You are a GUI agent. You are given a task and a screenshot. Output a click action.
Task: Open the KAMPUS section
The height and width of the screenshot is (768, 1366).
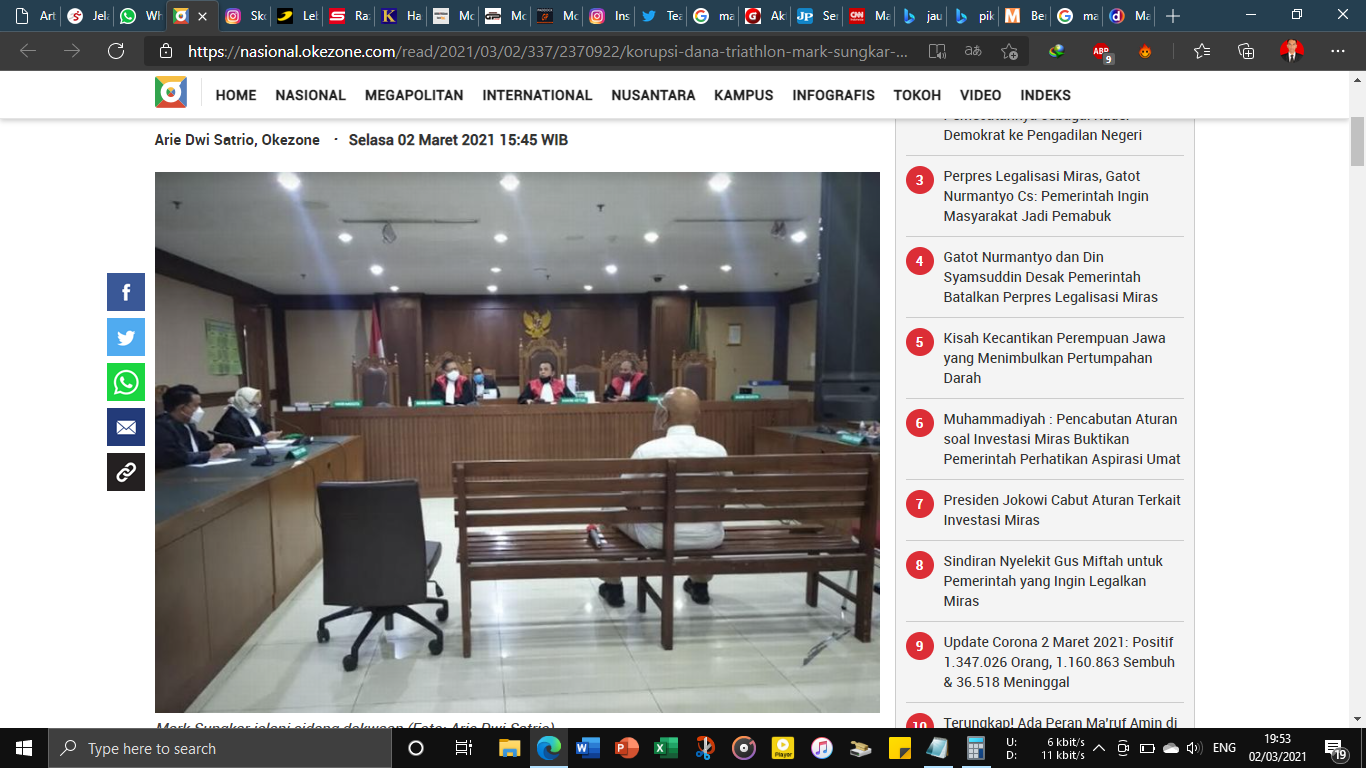[744, 95]
